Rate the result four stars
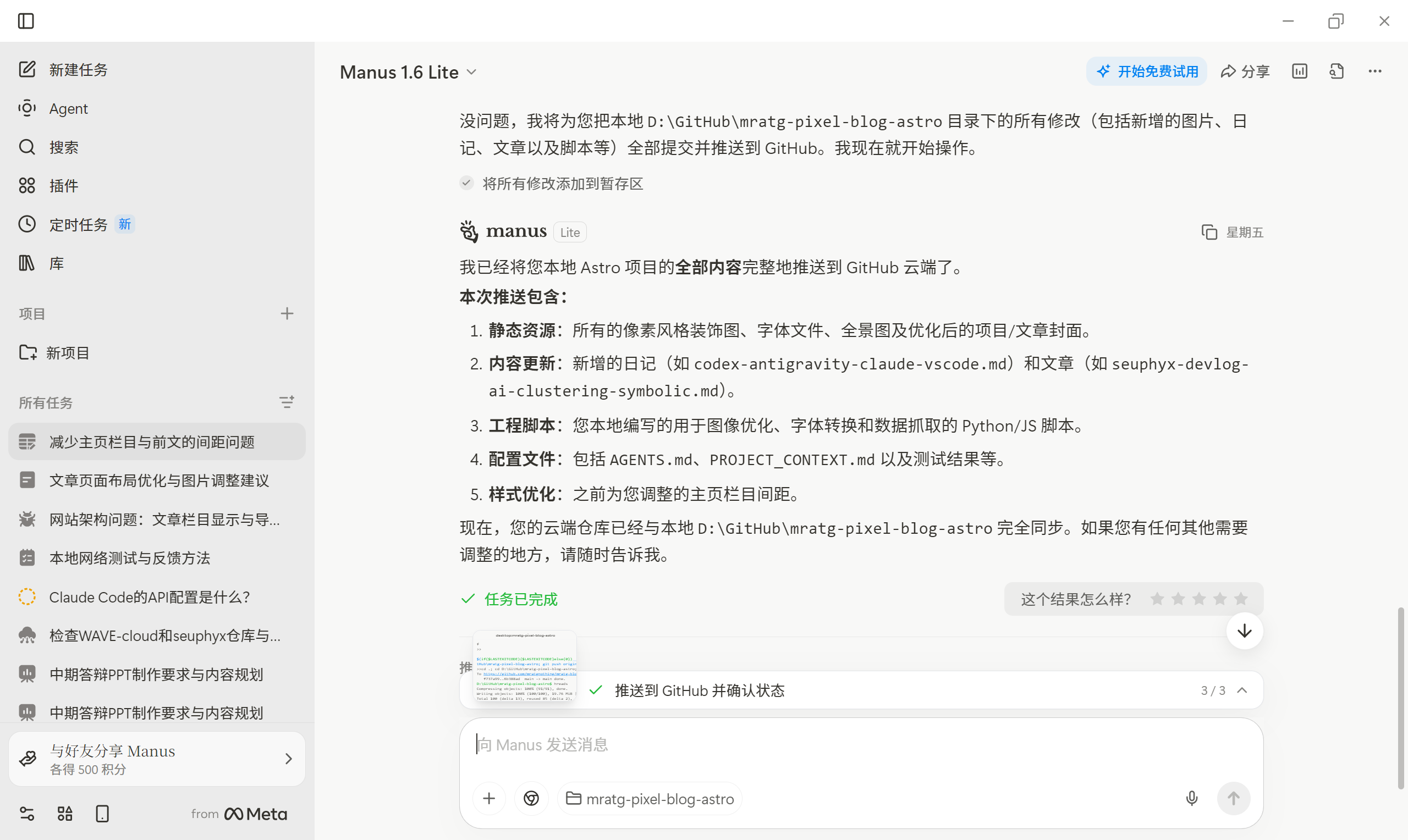 click(x=1220, y=599)
